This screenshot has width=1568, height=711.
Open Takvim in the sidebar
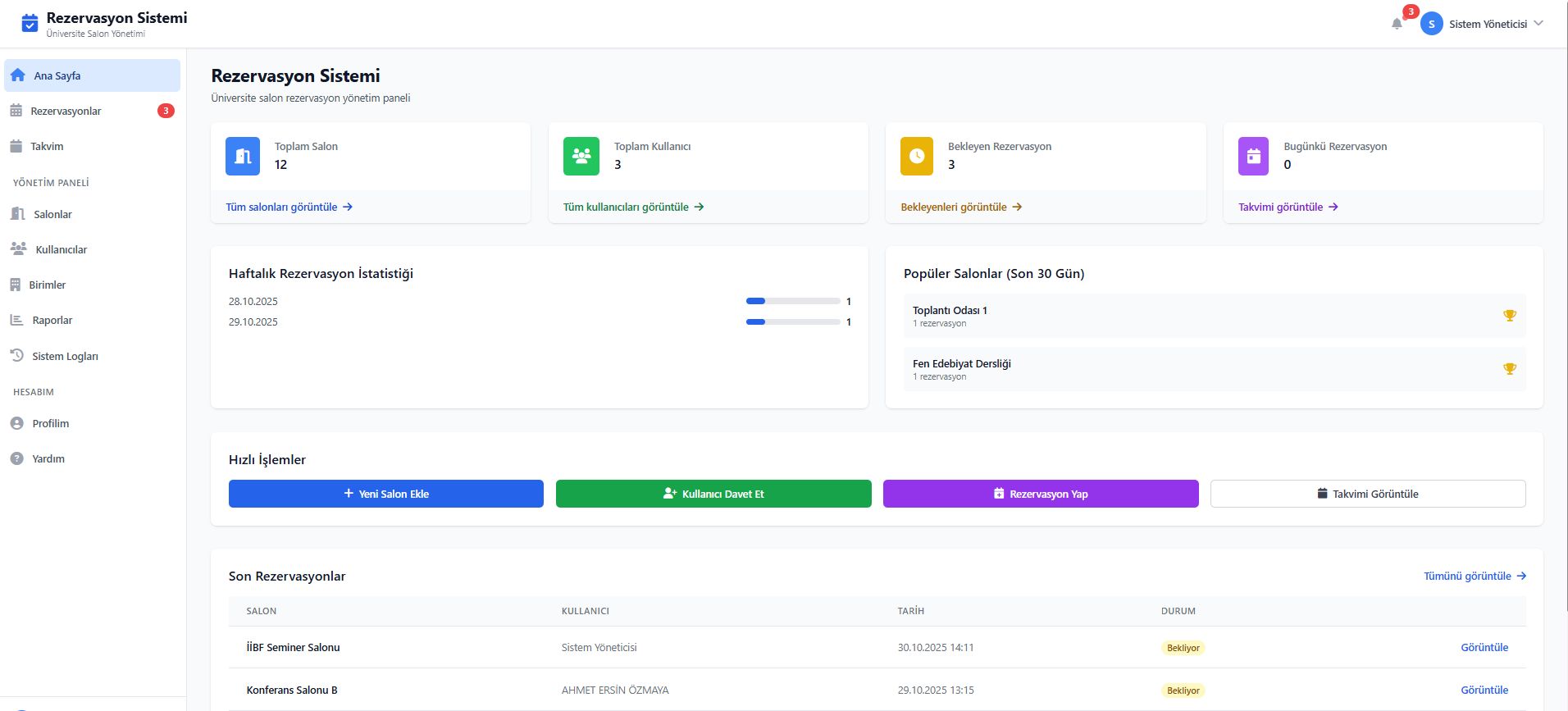[92, 146]
